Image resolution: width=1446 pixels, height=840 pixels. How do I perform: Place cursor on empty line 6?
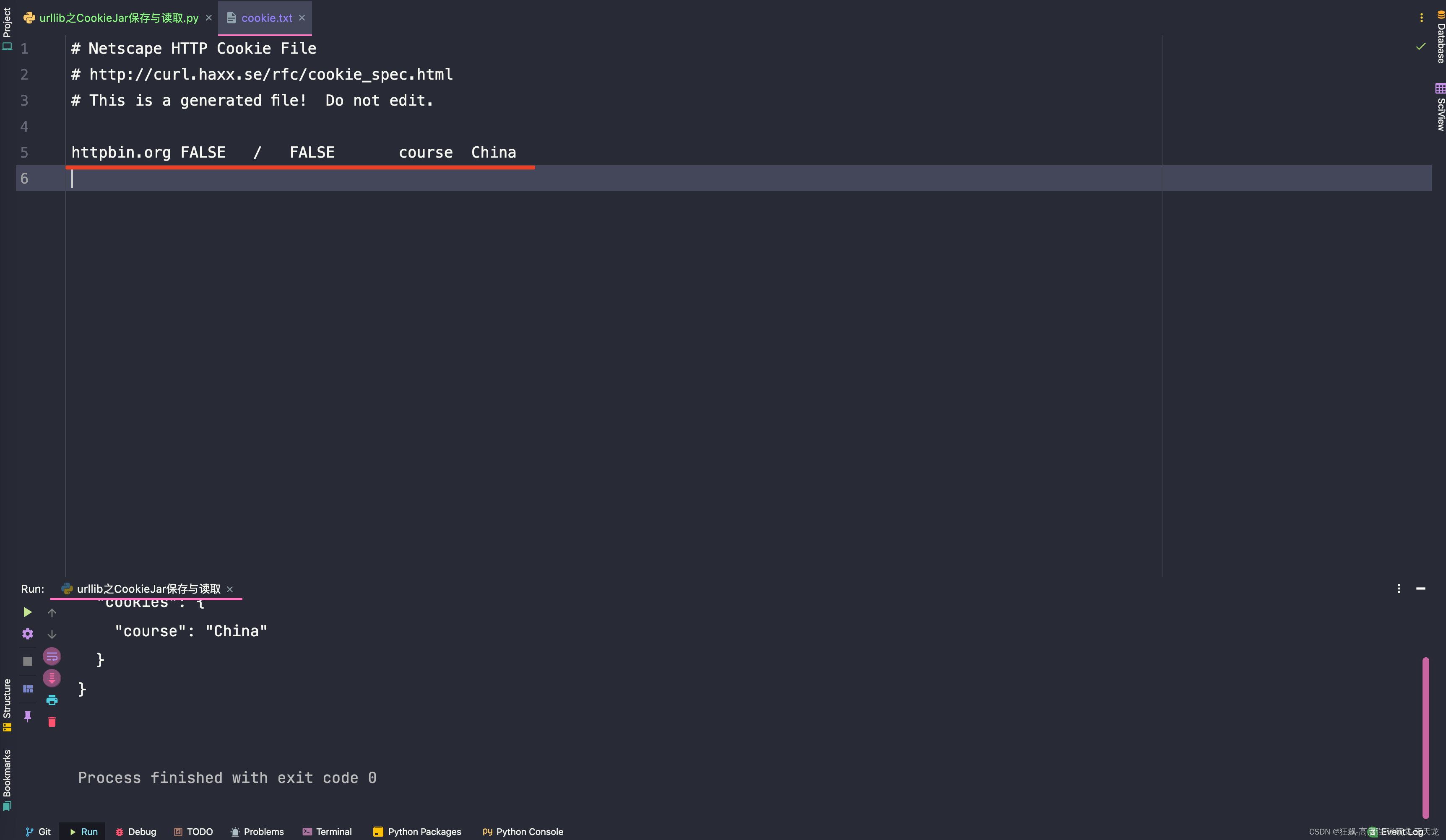[723, 178]
